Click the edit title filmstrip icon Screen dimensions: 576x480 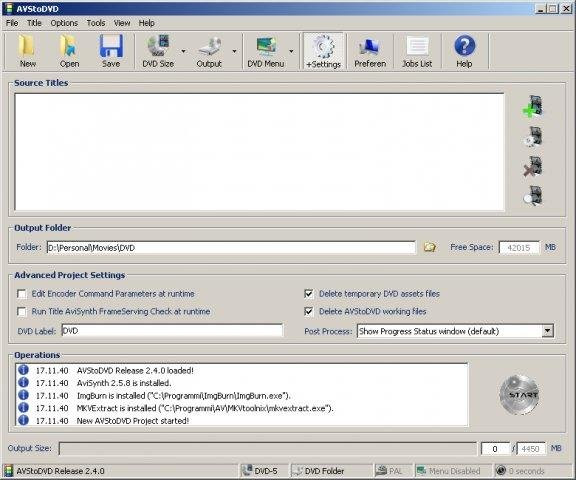(x=533, y=137)
